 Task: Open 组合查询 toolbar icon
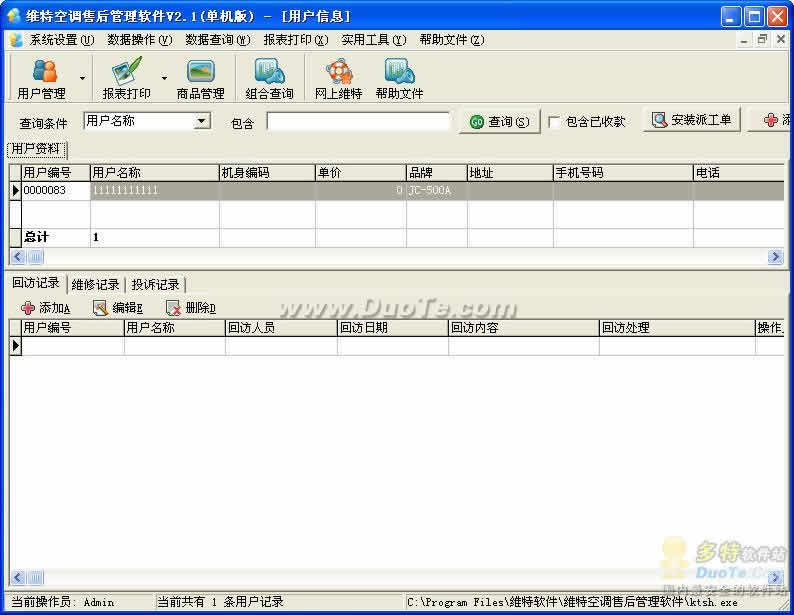269,78
